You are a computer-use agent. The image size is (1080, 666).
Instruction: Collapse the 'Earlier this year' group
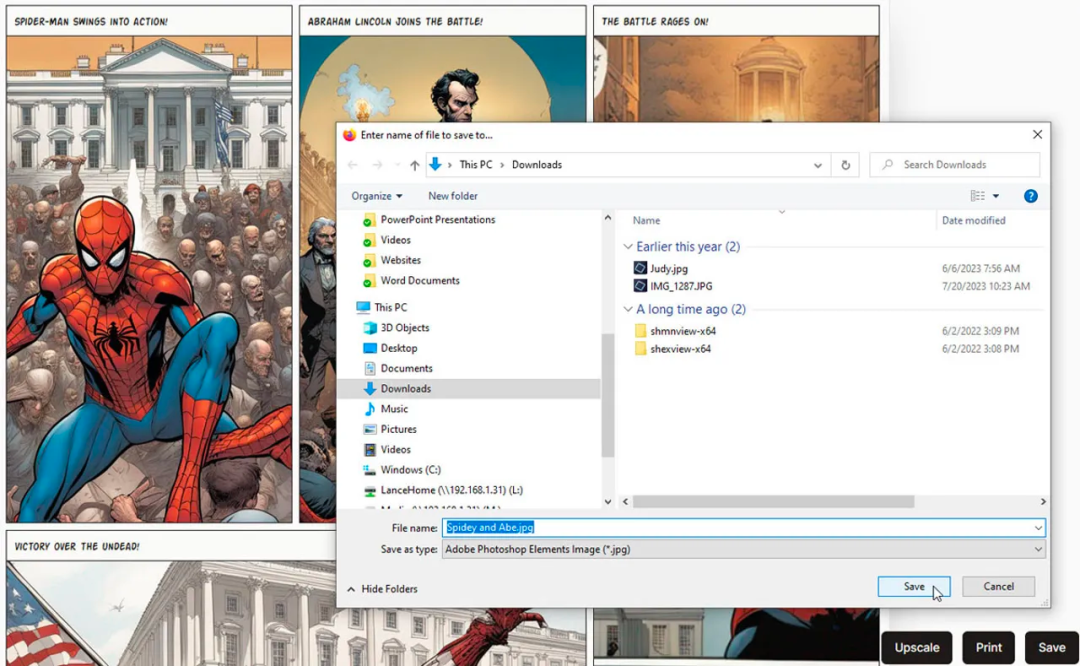628,247
